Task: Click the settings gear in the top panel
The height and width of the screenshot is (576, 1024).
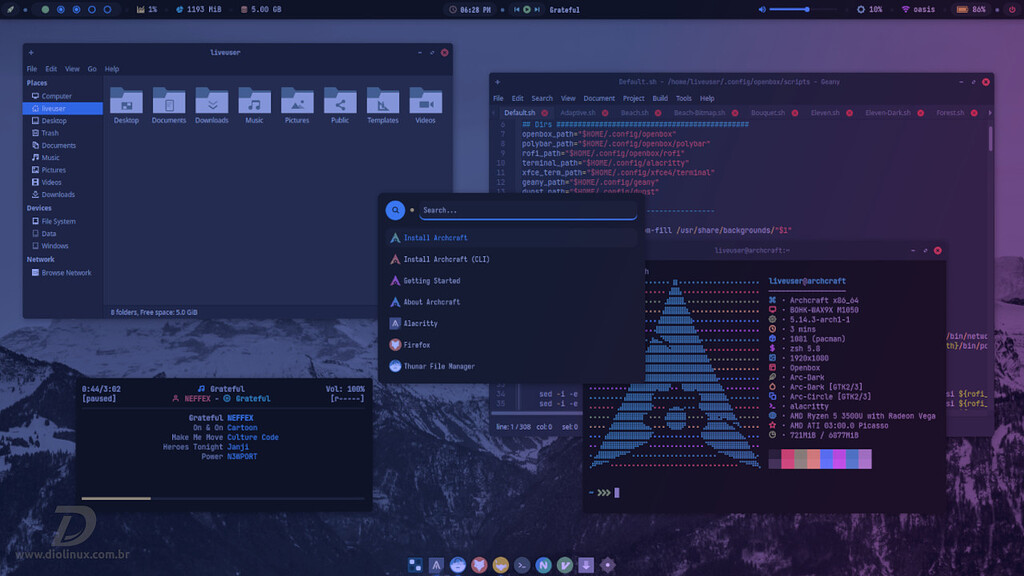Action: (x=861, y=9)
